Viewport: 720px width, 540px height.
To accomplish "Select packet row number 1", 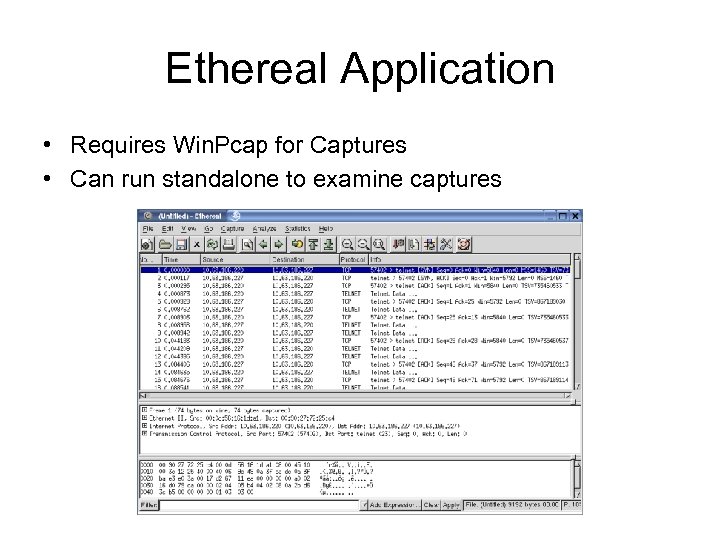I will pyautogui.click(x=355, y=270).
